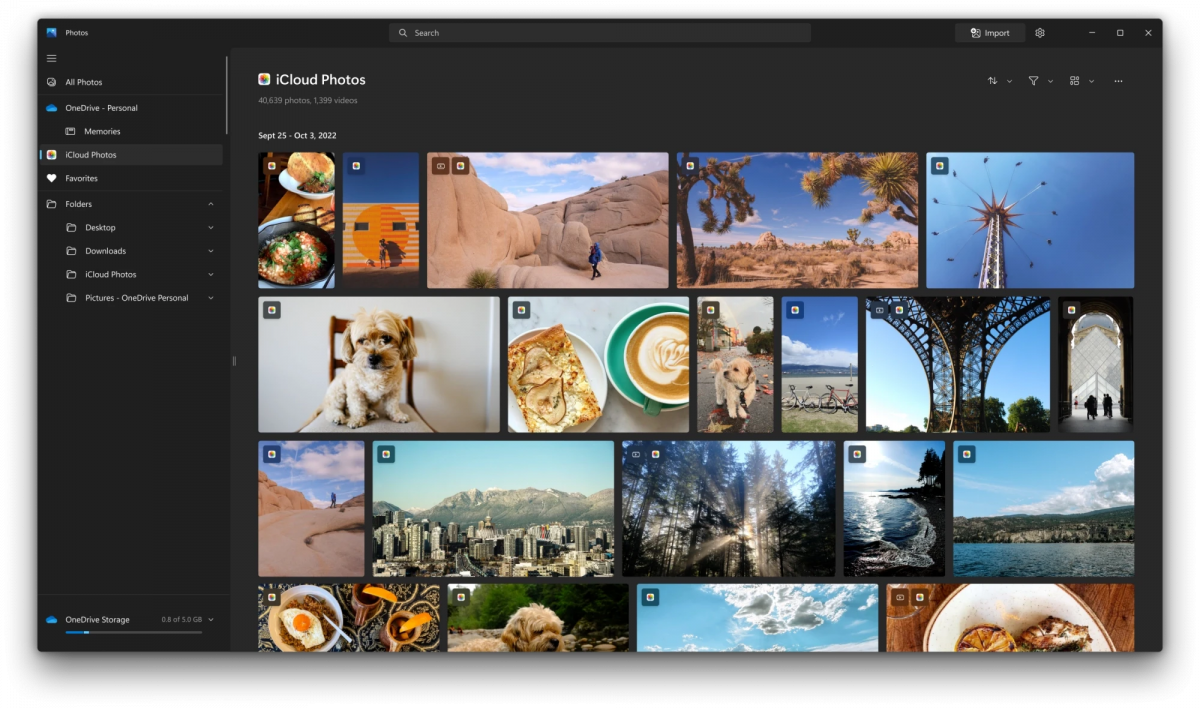Click the filter funnel icon
This screenshot has height=708, width=1200.
[1034, 81]
